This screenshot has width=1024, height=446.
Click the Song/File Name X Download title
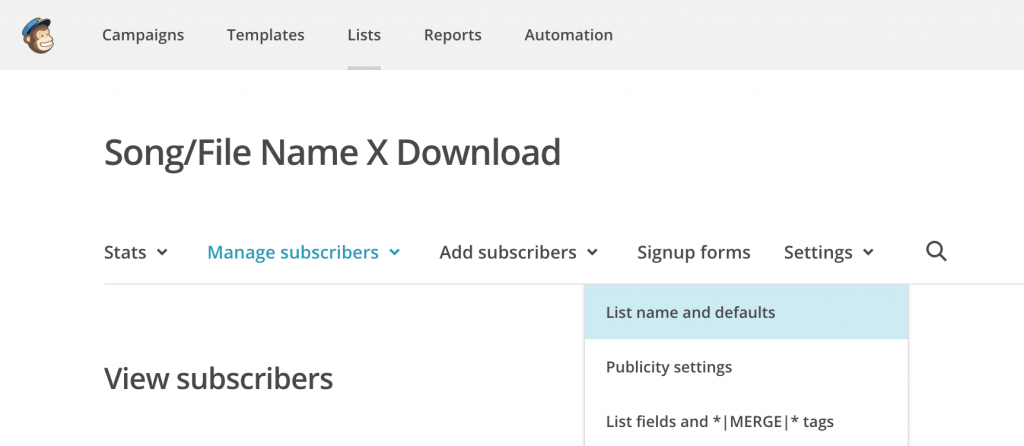point(332,153)
